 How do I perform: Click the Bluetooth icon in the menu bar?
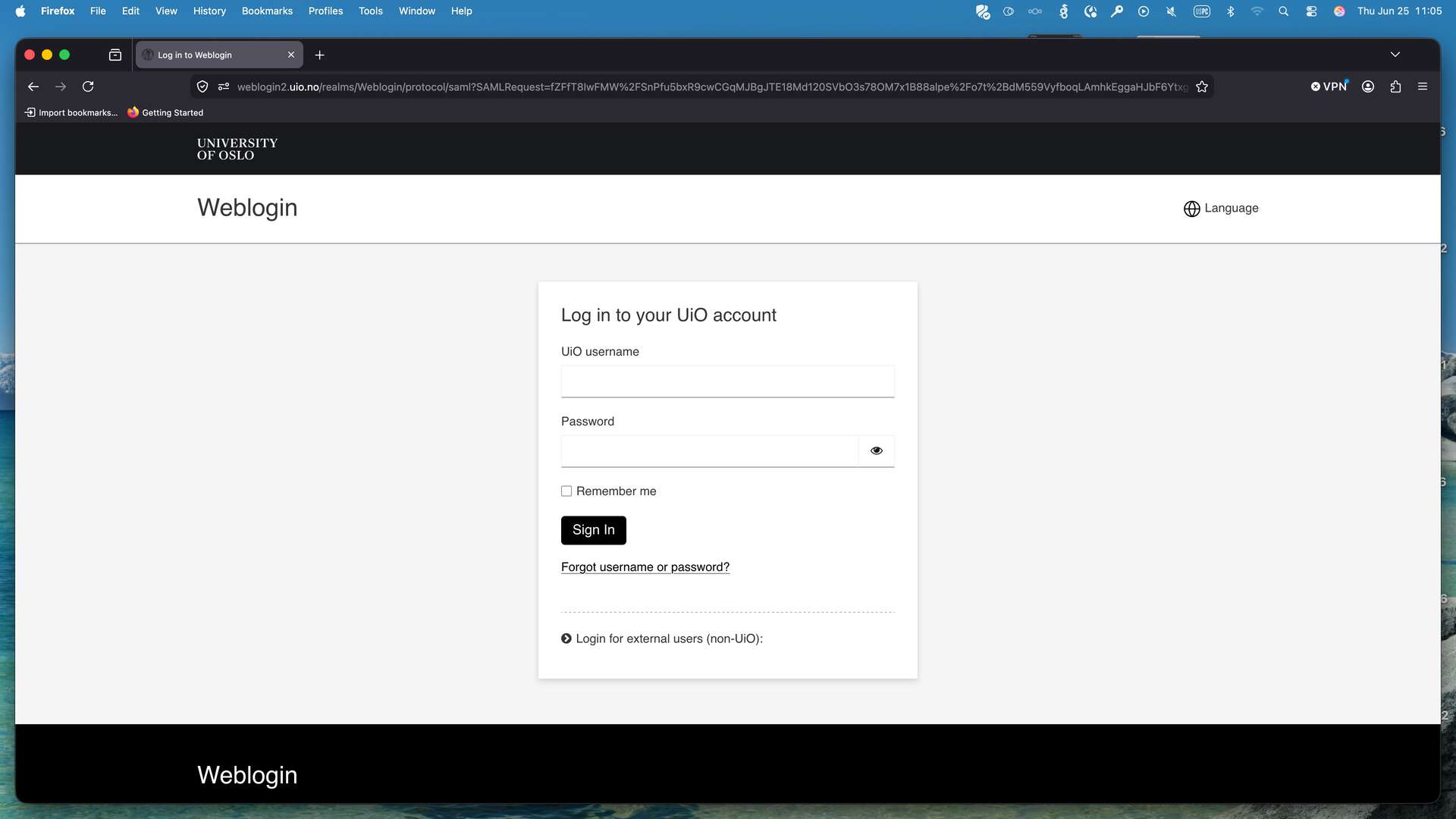(x=1230, y=11)
